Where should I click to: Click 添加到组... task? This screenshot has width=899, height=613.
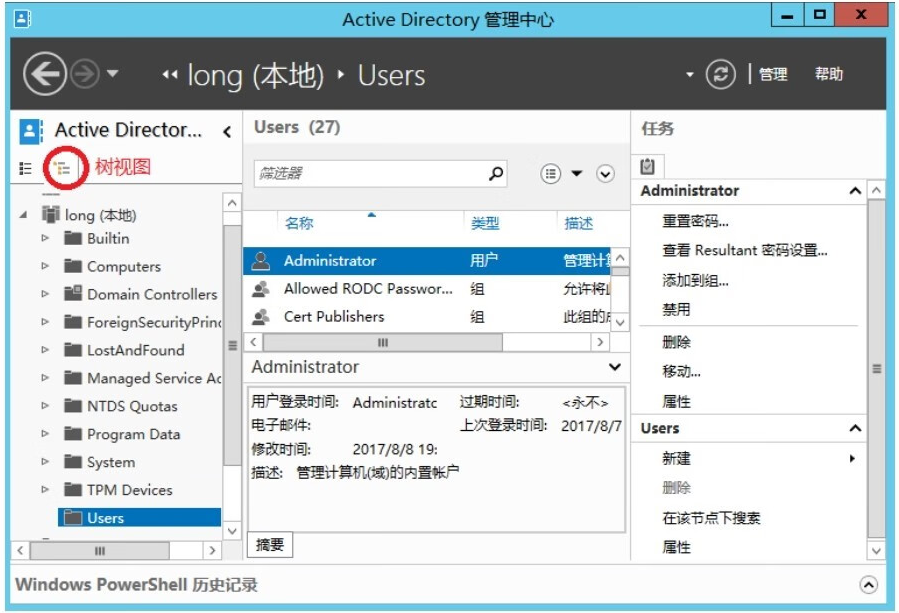695,280
